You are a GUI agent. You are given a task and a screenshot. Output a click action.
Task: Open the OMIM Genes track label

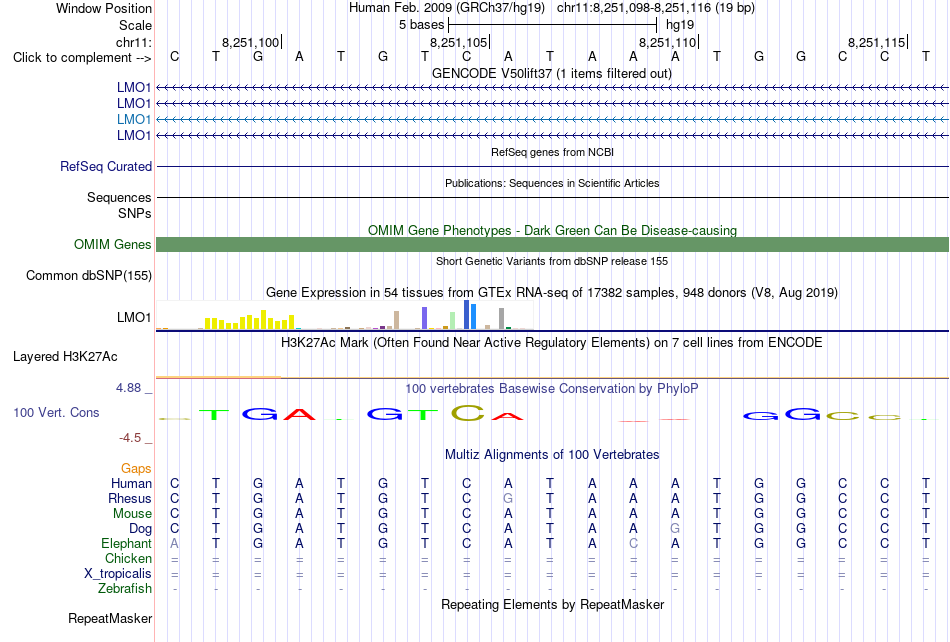click(112, 244)
